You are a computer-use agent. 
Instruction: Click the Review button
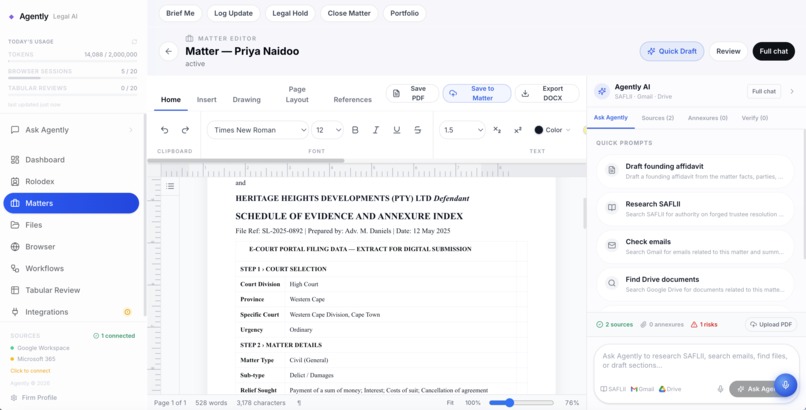coord(728,51)
